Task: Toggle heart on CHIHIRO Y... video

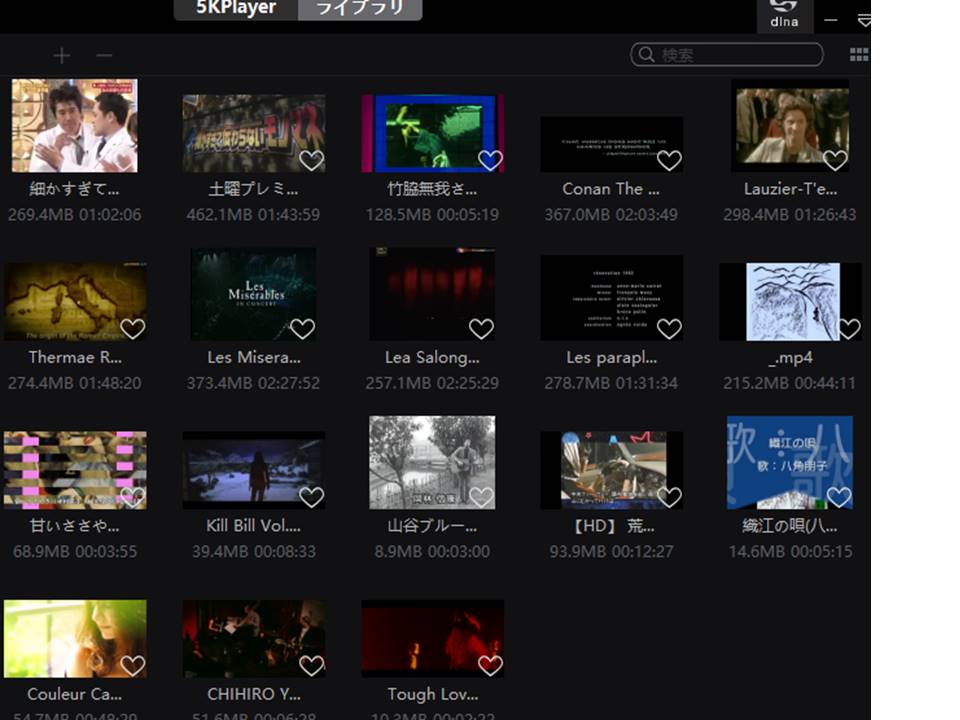Action: (x=312, y=666)
